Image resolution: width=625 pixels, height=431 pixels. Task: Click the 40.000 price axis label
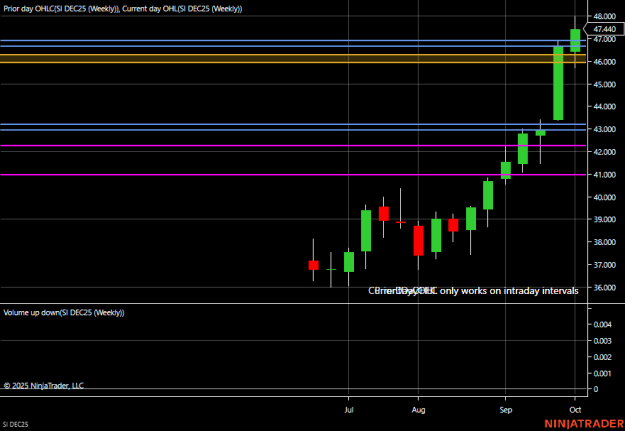[604, 197]
